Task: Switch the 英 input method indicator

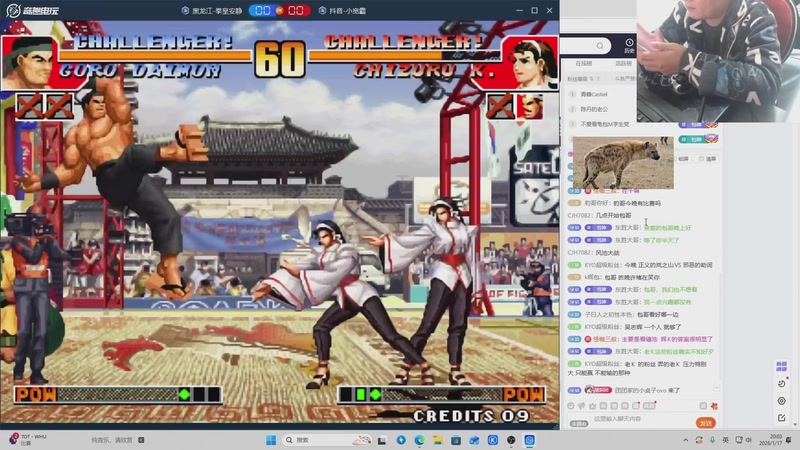Action: (x=726, y=440)
